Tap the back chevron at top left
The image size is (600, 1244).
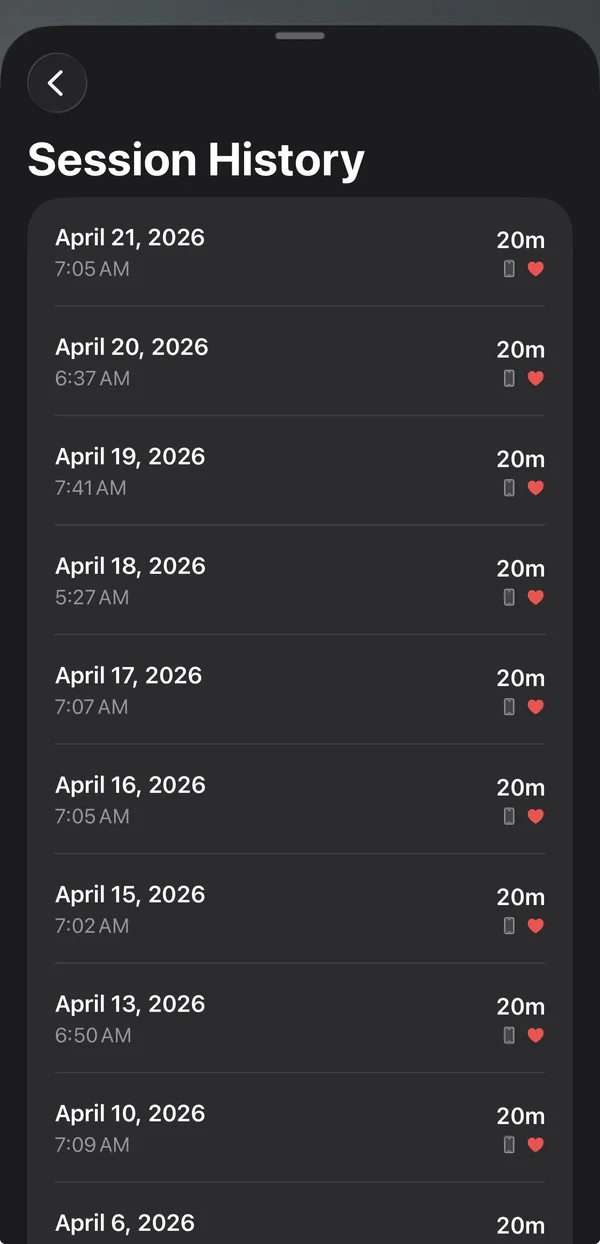57,83
